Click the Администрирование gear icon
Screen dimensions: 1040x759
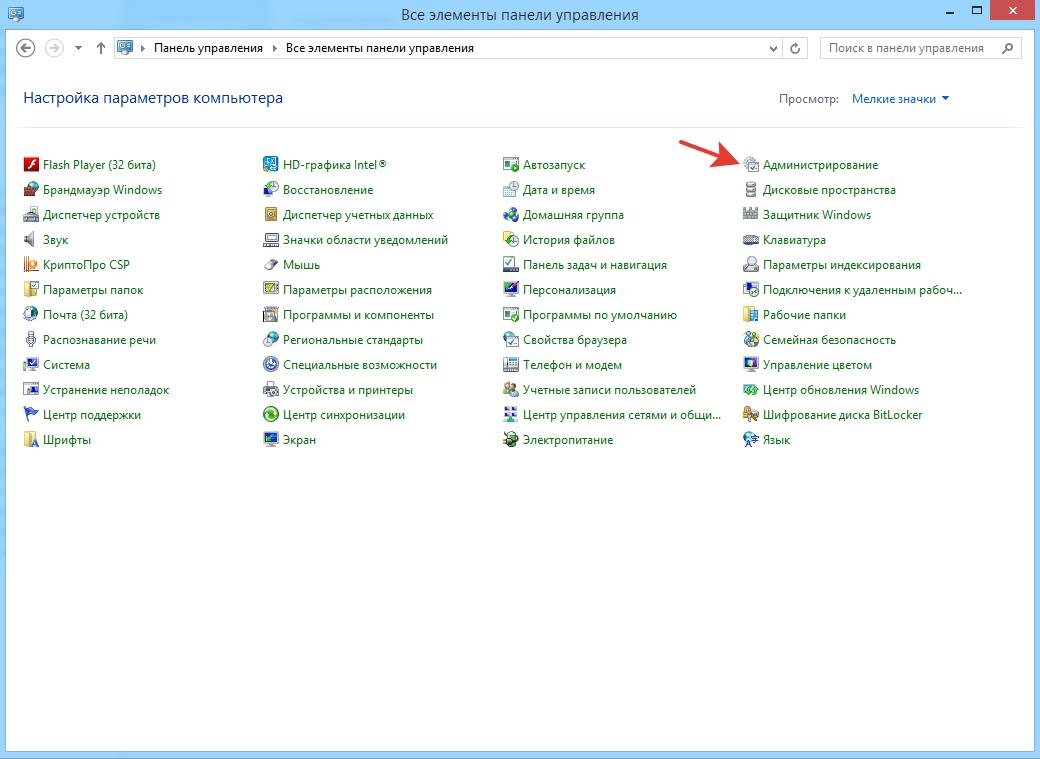coord(751,165)
